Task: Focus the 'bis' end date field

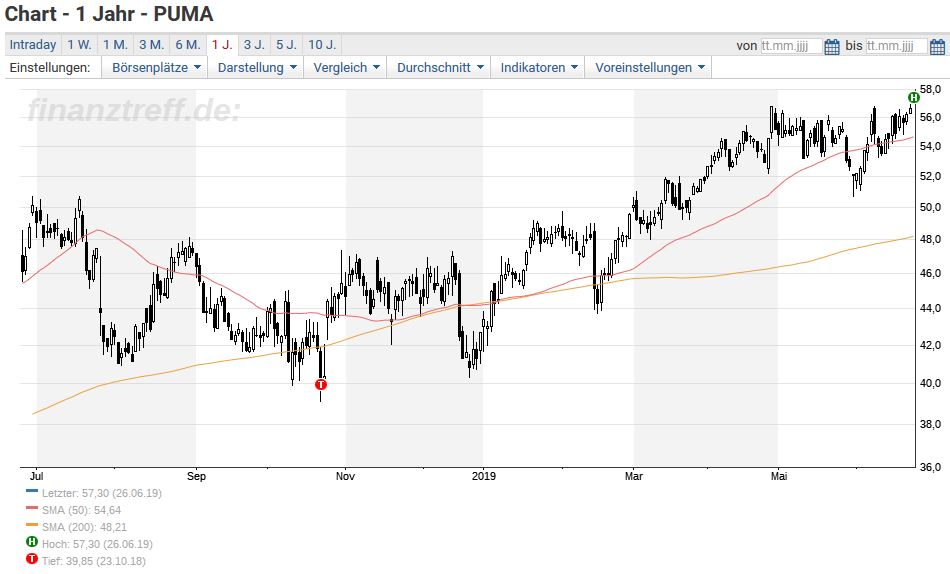Action: pos(897,46)
